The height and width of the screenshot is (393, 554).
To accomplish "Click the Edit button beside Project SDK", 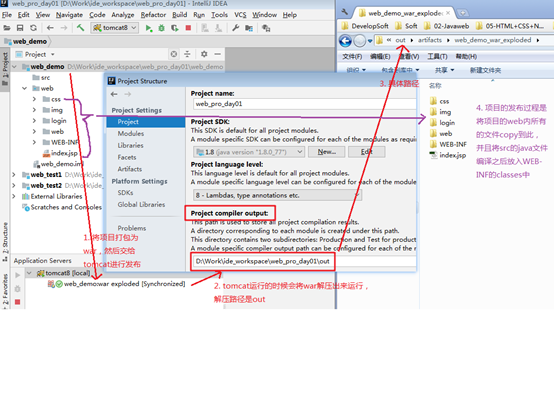I will coord(366,152).
